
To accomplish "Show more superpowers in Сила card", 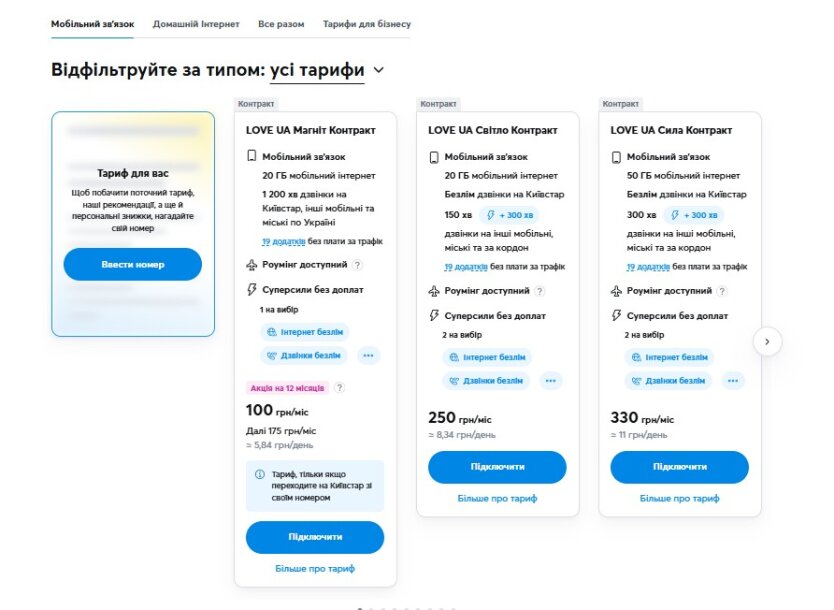I will [733, 381].
